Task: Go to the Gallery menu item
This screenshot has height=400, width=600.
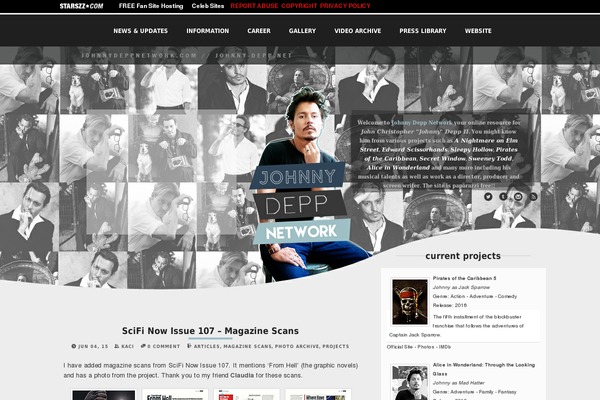Action: click(x=302, y=31)
